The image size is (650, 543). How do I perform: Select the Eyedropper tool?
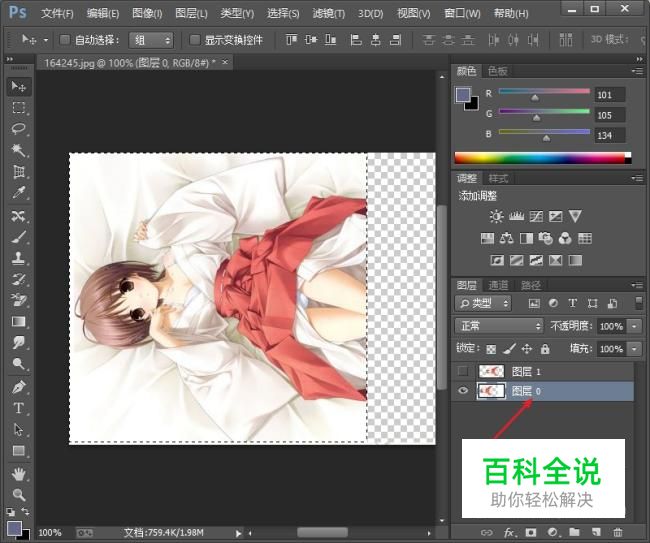coord(19,192)
